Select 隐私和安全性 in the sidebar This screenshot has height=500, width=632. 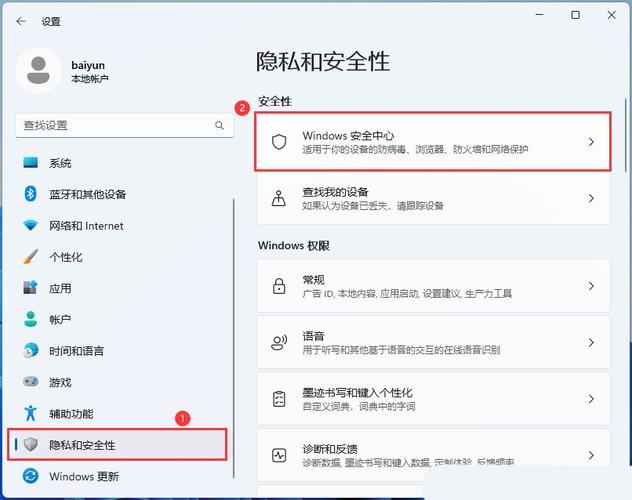point(117,445)
